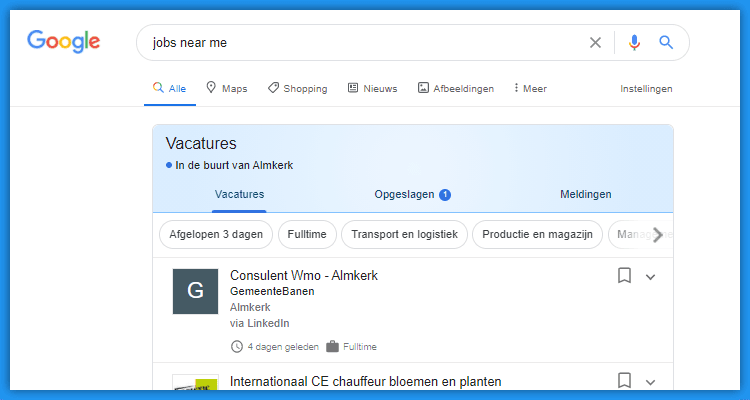Open Instellingen settings link
The width and height of the screenshot is (750, 400).
coord(646,88)
